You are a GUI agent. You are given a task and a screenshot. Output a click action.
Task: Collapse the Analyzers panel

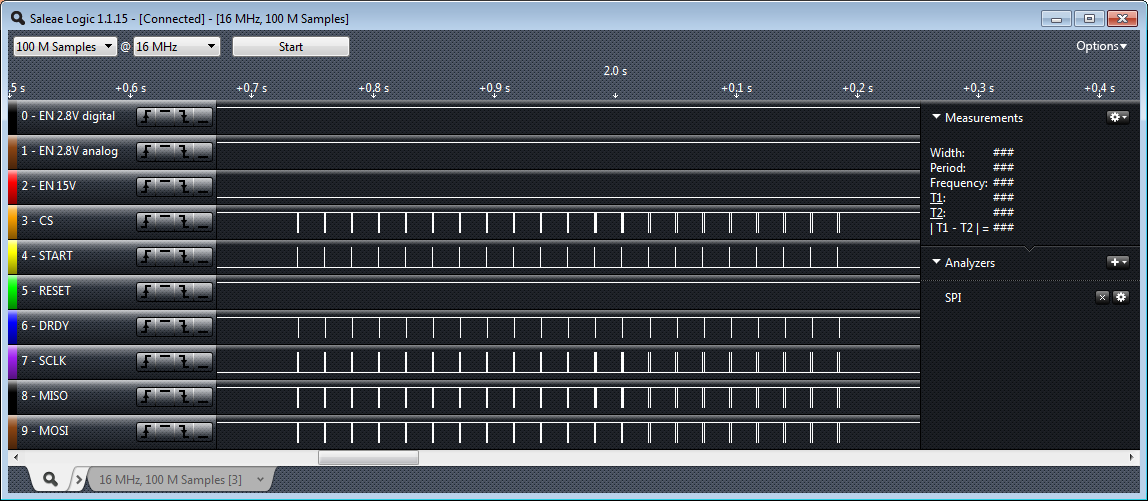pos(936,263)
